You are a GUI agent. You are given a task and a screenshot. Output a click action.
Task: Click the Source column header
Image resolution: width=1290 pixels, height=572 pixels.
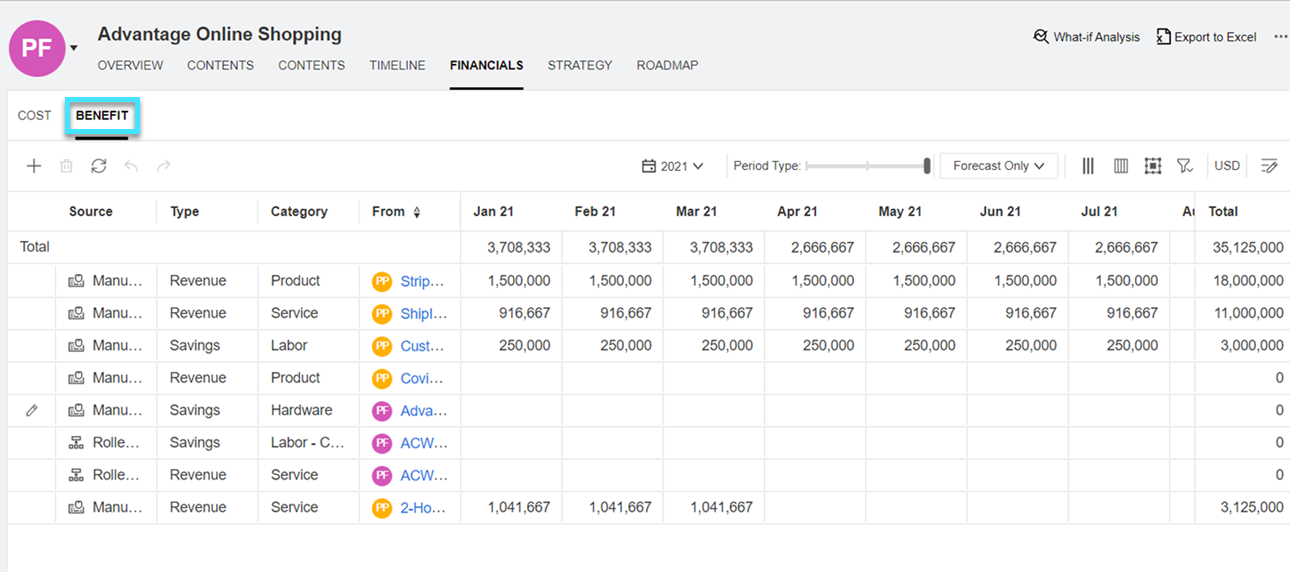(x=91, y=212)
